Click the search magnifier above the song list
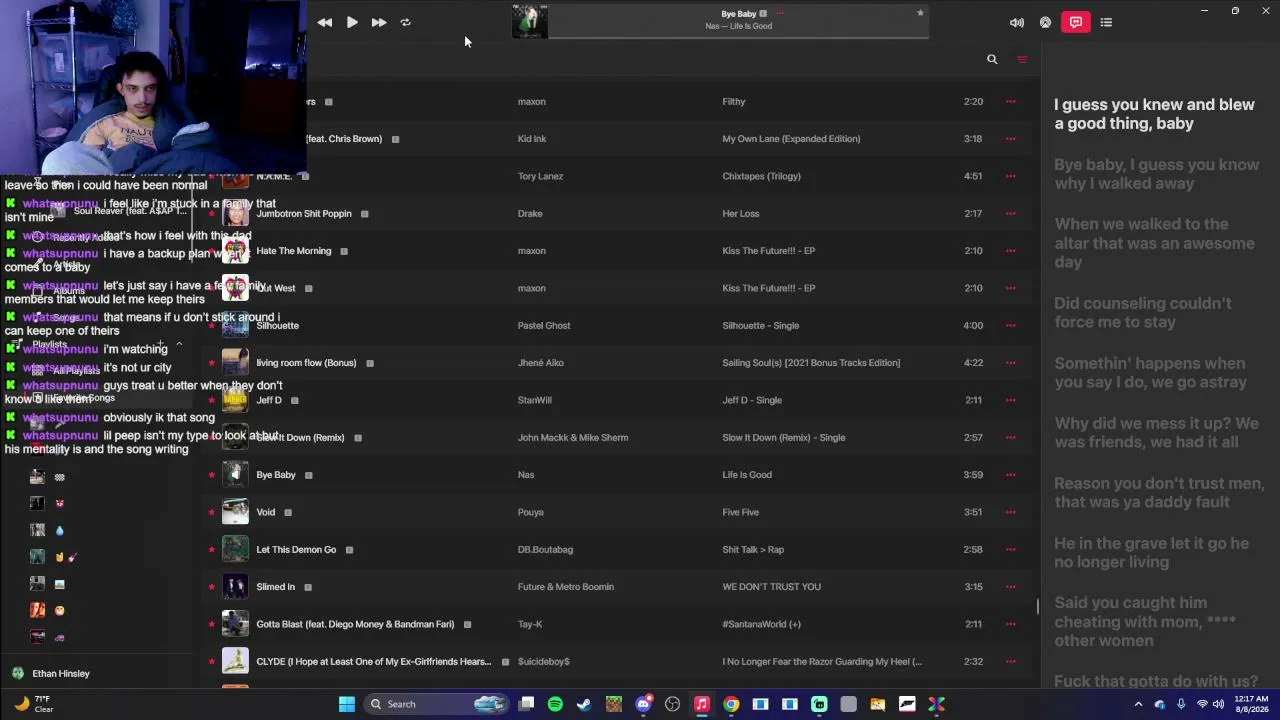 (992, 59)
